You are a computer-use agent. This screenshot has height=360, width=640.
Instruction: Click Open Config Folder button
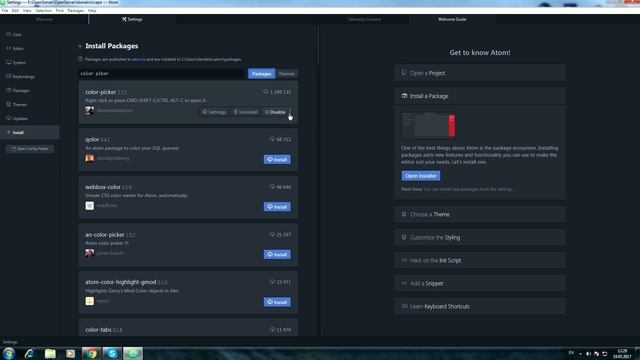point(30,149)
